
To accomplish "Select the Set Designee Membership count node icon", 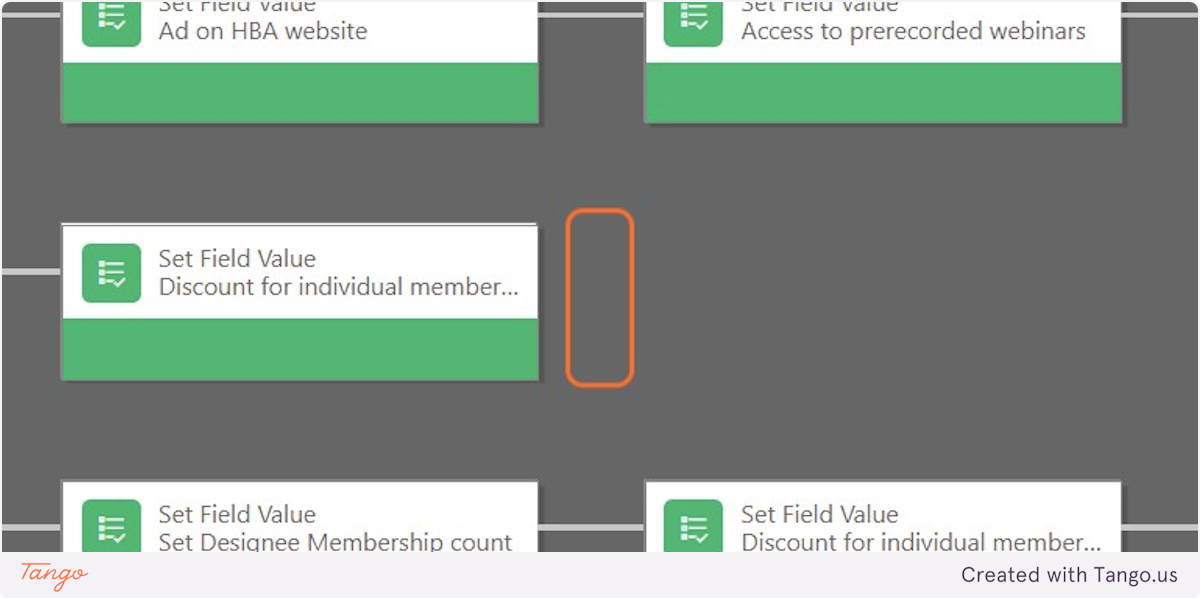I will (x=112, y=526).
